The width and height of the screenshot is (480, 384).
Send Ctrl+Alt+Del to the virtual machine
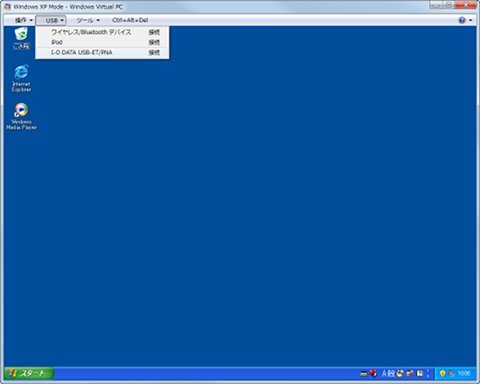point(130,20)
